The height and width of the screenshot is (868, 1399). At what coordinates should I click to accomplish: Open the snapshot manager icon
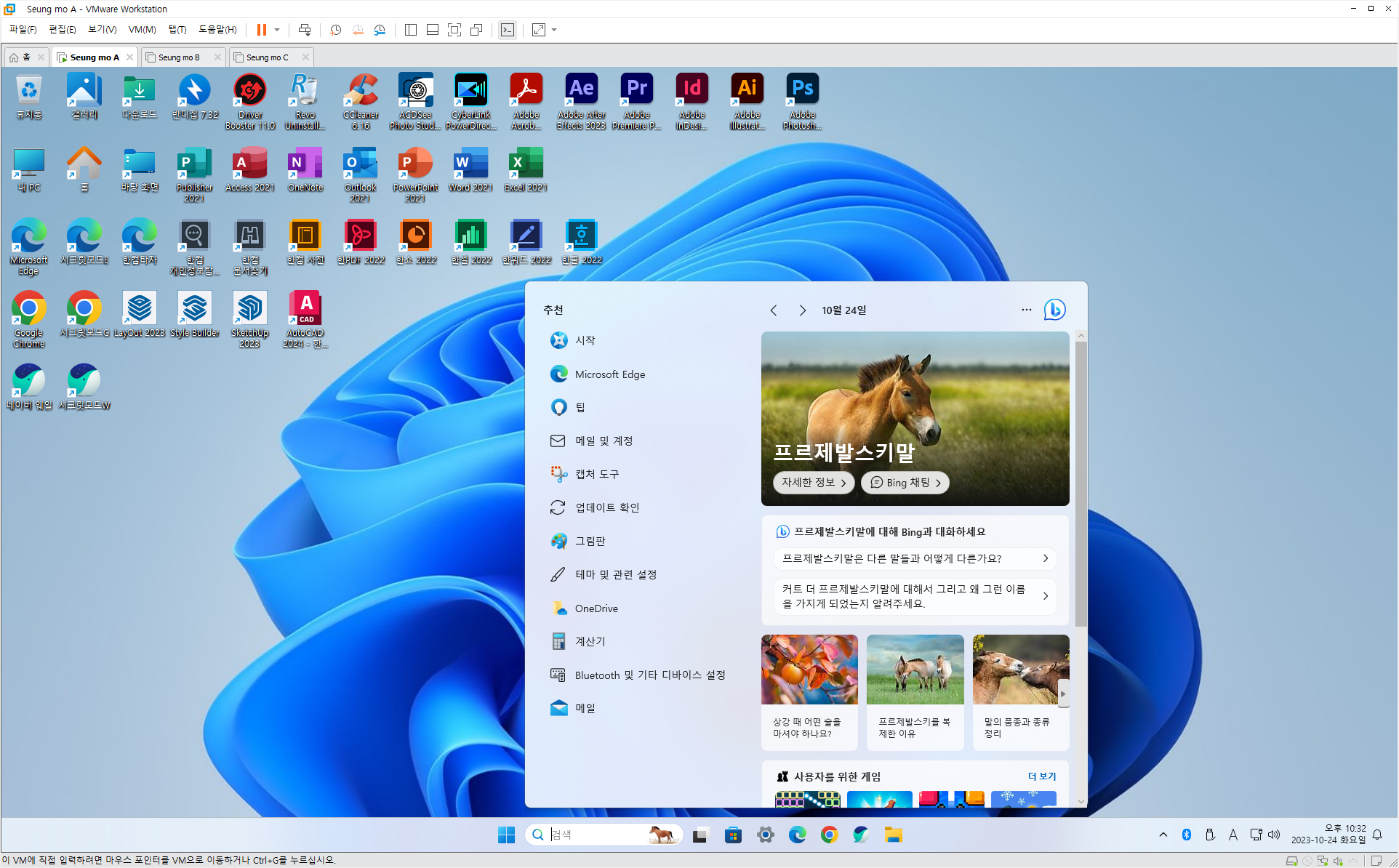380,30
